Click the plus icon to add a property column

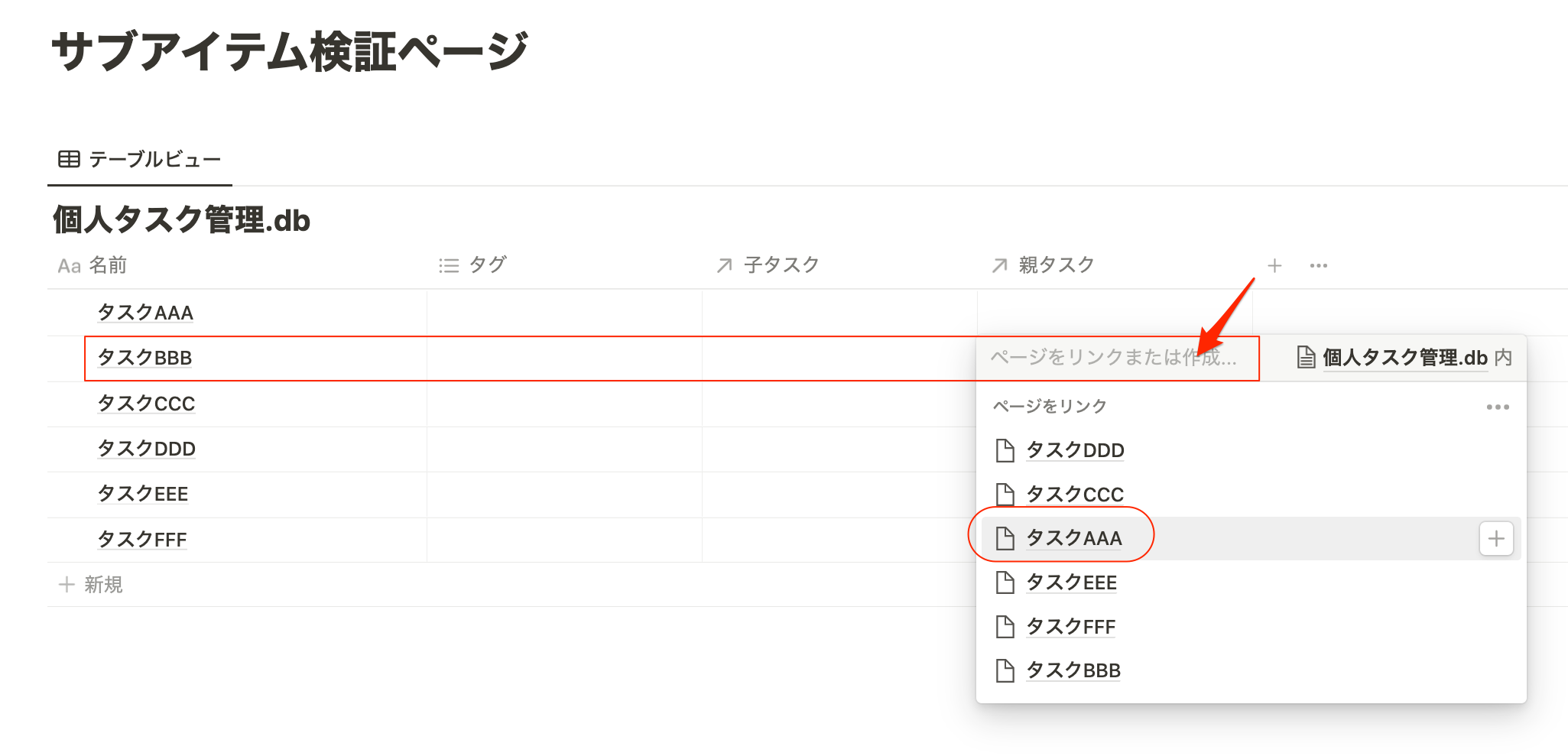tap(1274, 265)
